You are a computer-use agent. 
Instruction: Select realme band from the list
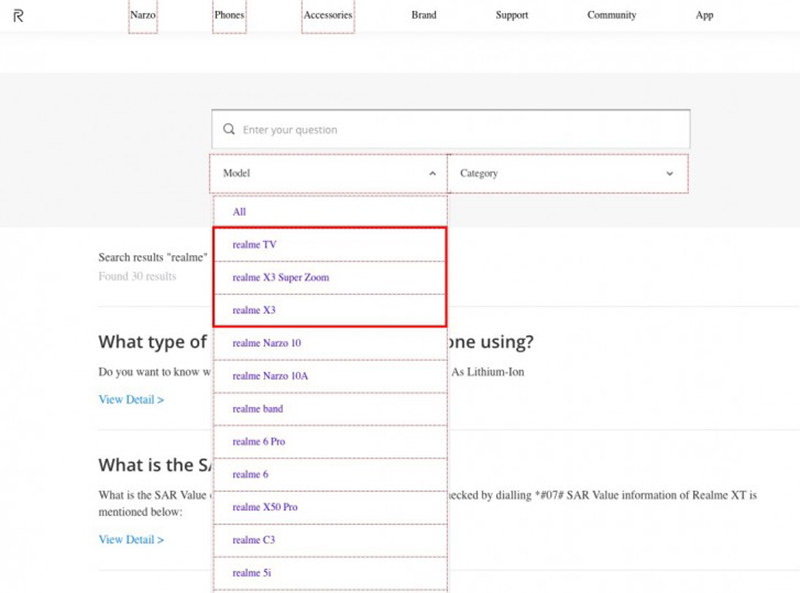257,409
